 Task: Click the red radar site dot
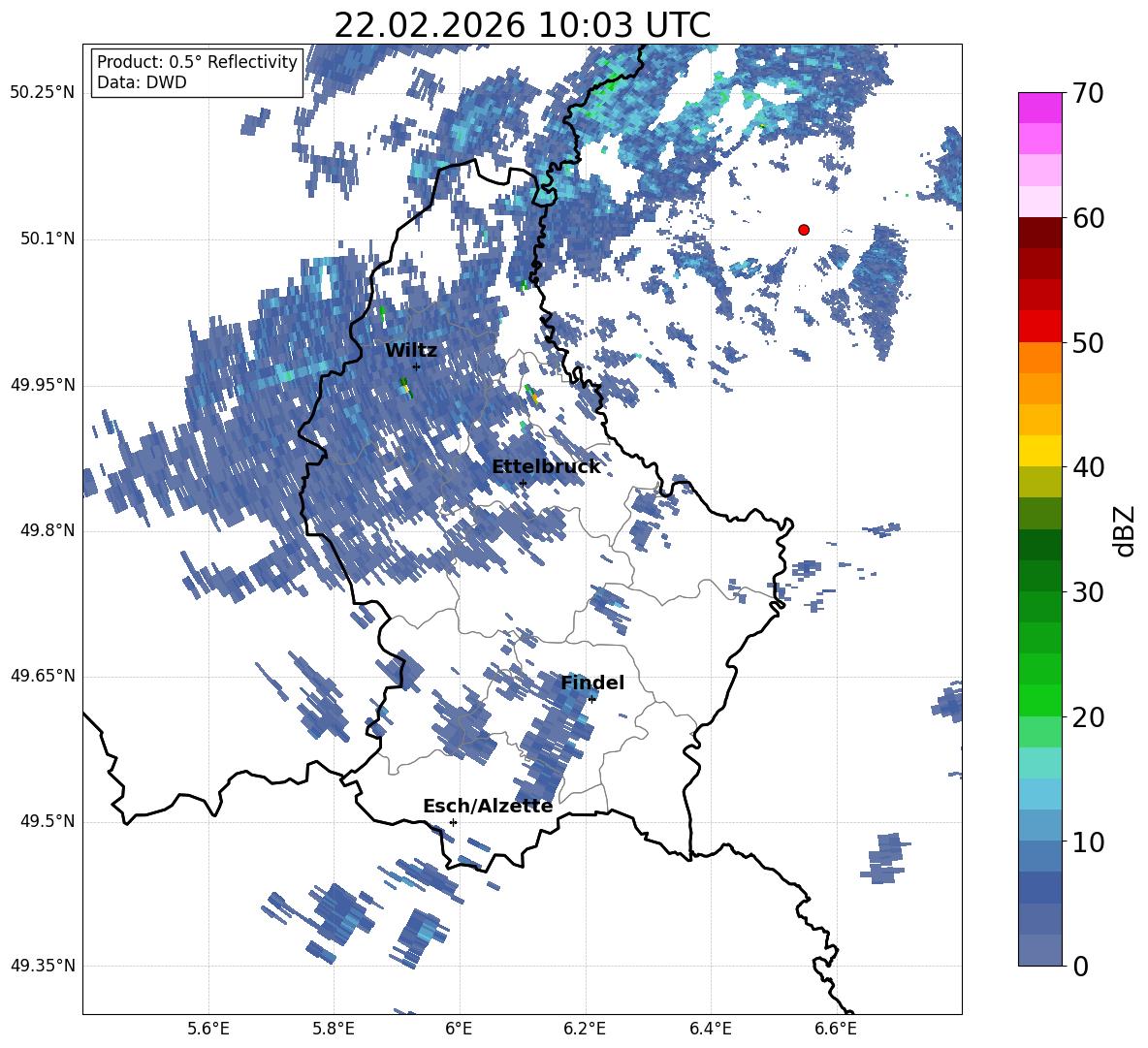tap(804, 230)
